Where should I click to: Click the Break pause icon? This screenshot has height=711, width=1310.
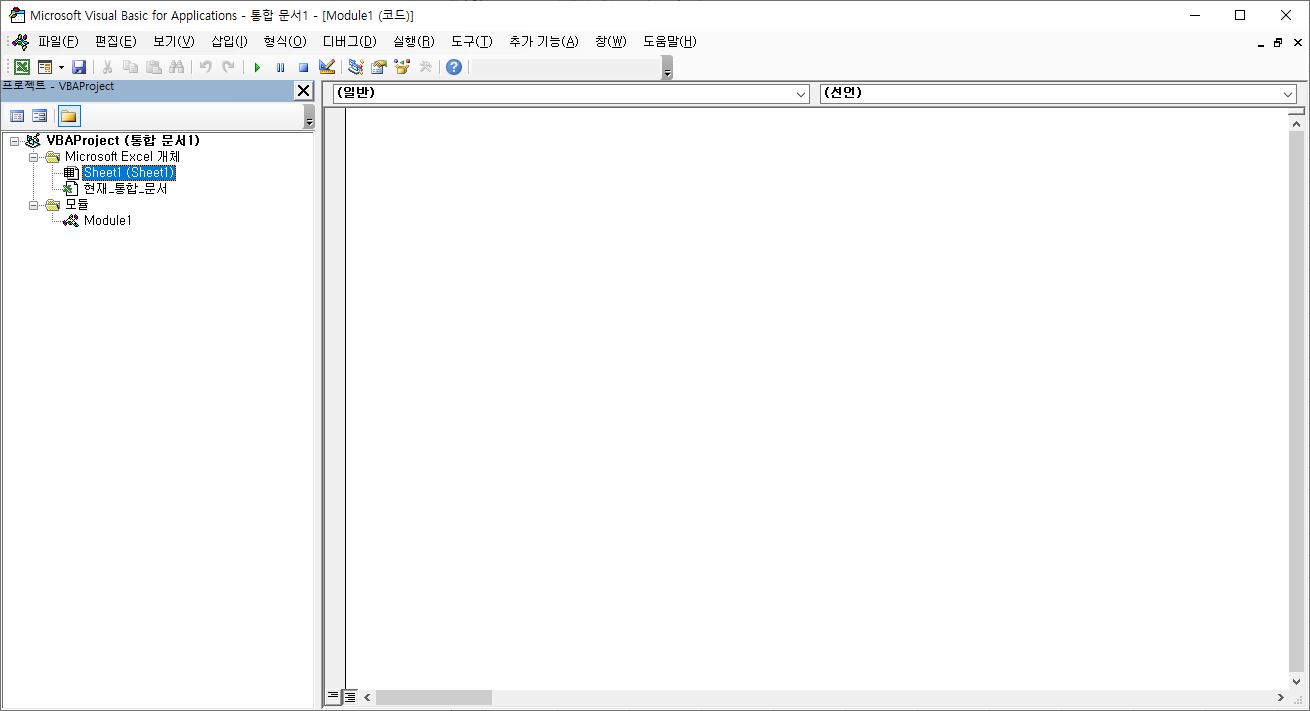[280, 67]
